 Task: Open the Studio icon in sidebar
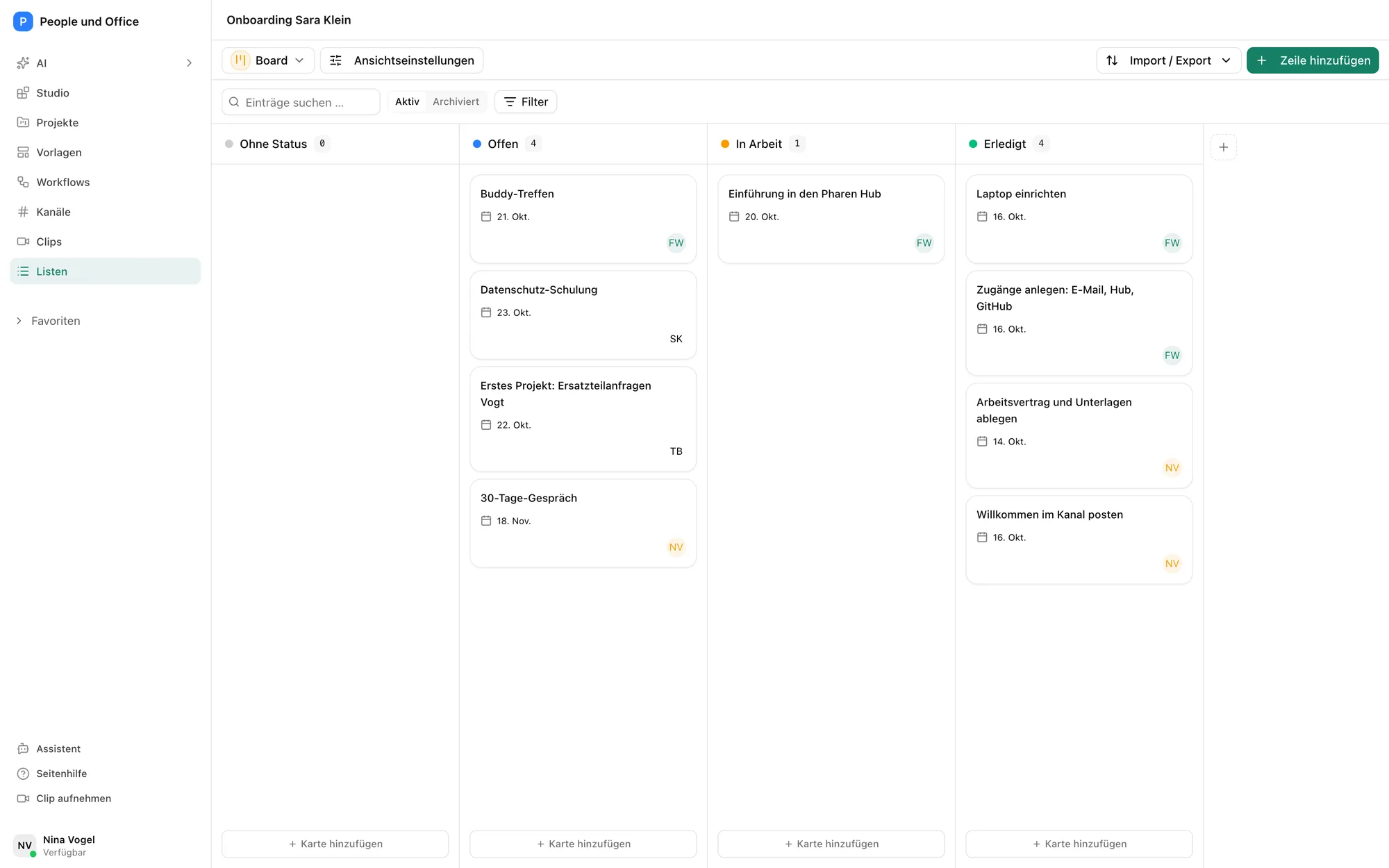coord(23,93)
